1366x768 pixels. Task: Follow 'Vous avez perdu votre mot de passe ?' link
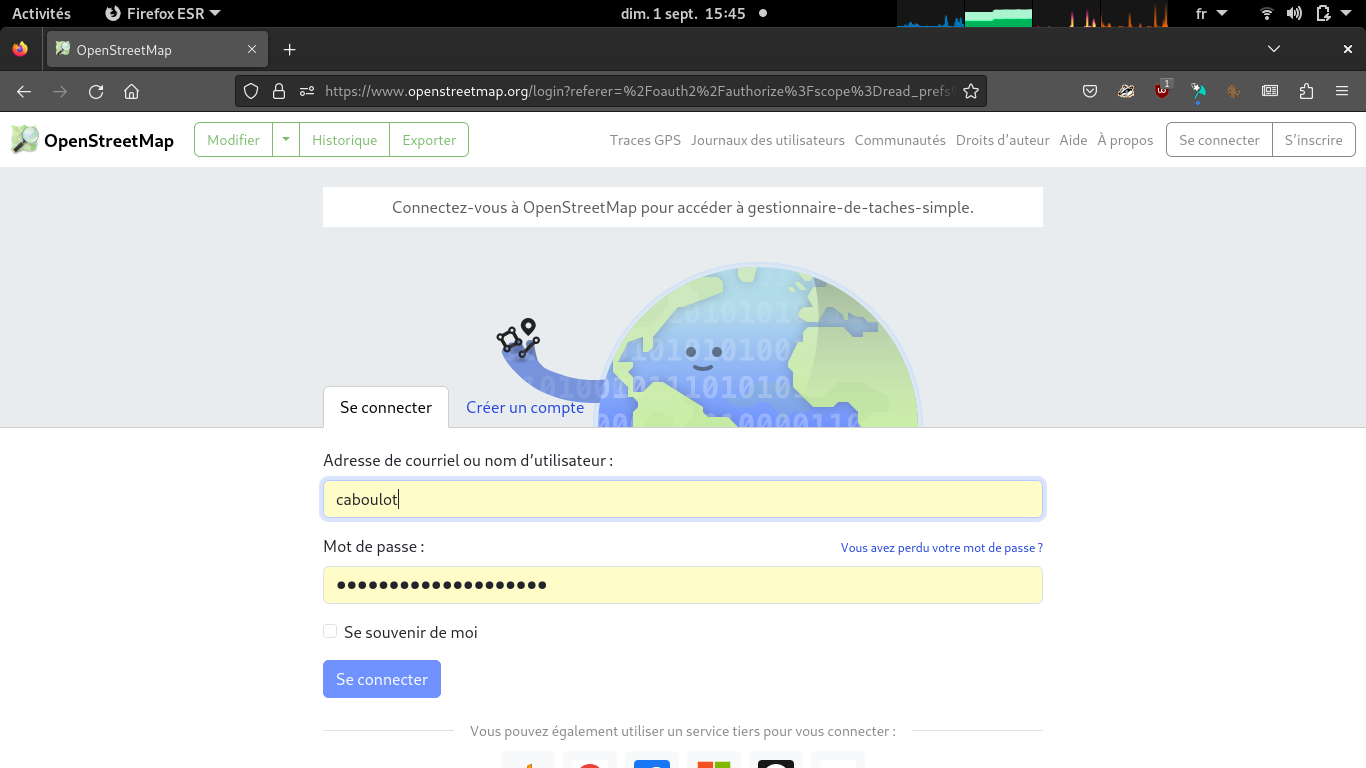[941, 548]
